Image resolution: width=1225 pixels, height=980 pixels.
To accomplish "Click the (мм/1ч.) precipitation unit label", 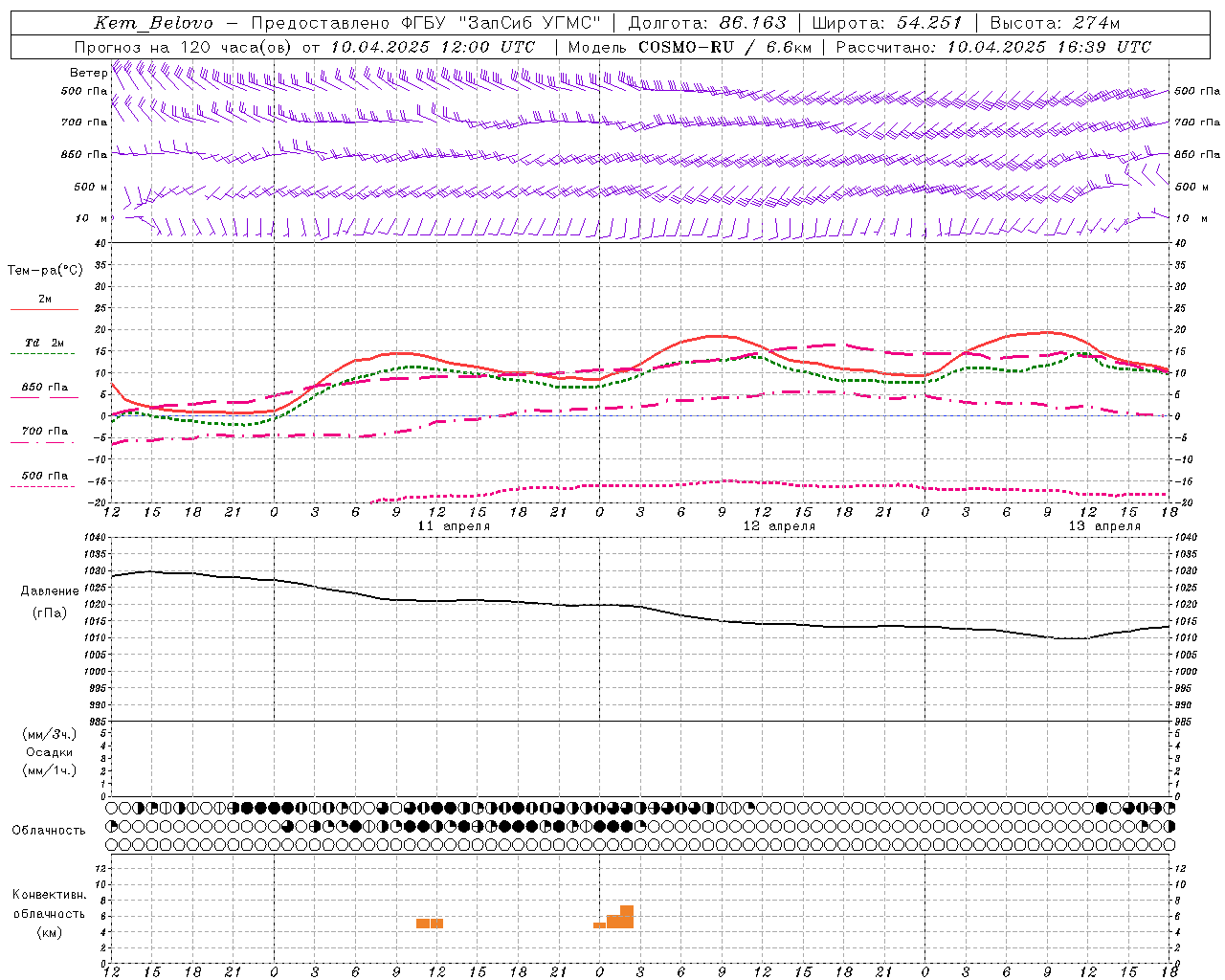I will (50, 770).
